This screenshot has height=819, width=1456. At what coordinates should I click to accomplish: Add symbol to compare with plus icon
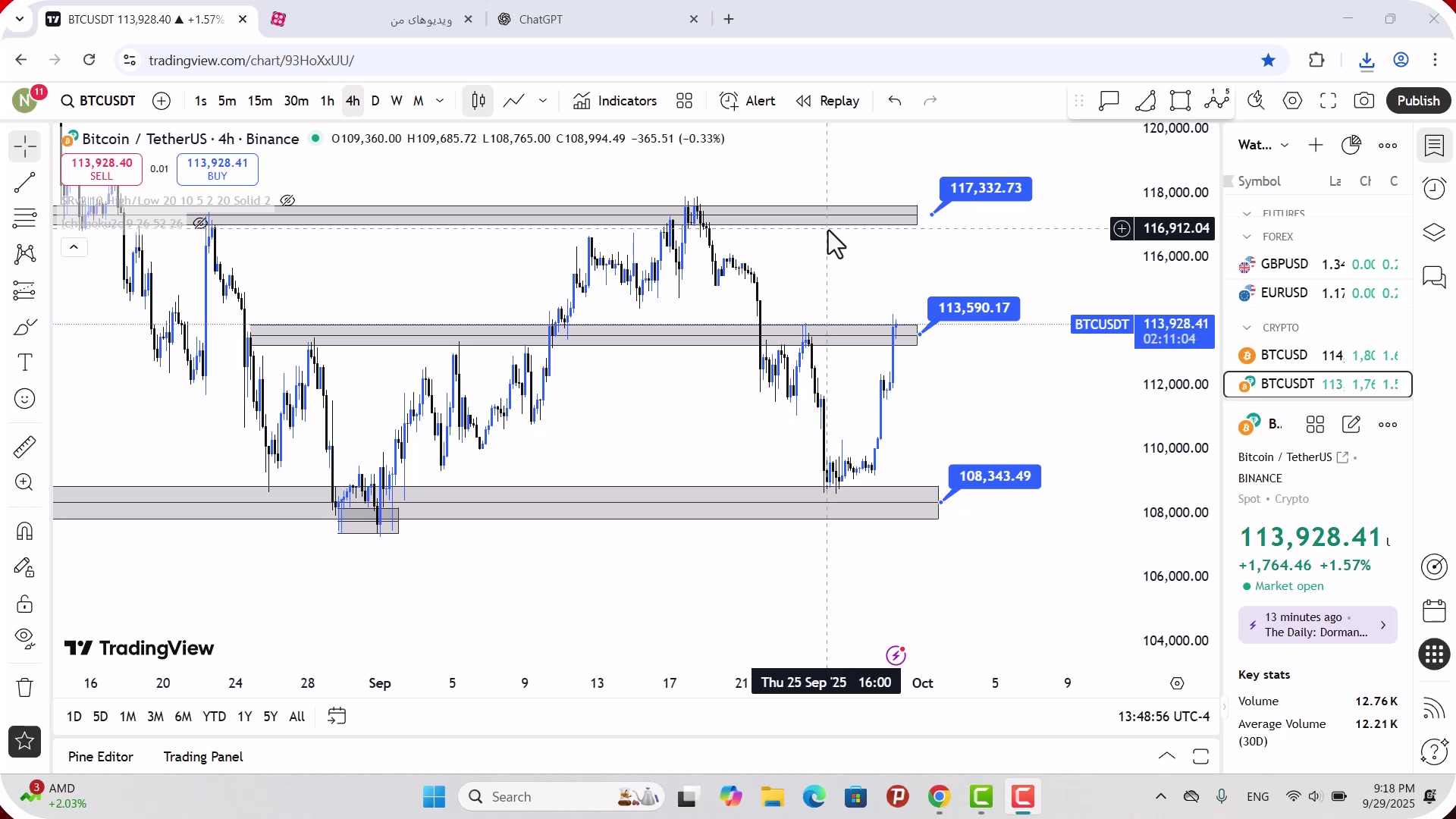click(x=162, y=101)
